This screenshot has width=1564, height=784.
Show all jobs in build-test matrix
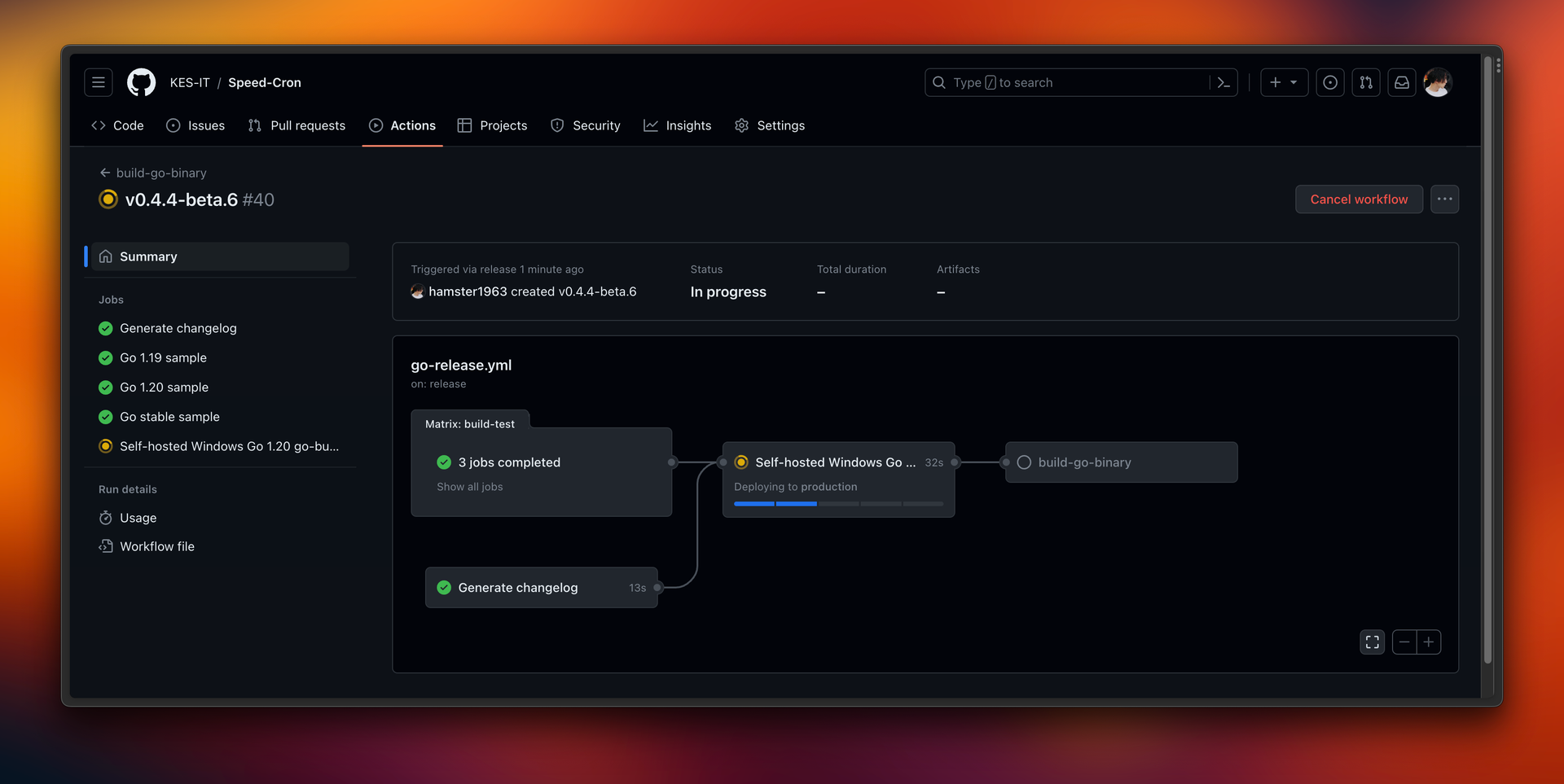[469, 487]
